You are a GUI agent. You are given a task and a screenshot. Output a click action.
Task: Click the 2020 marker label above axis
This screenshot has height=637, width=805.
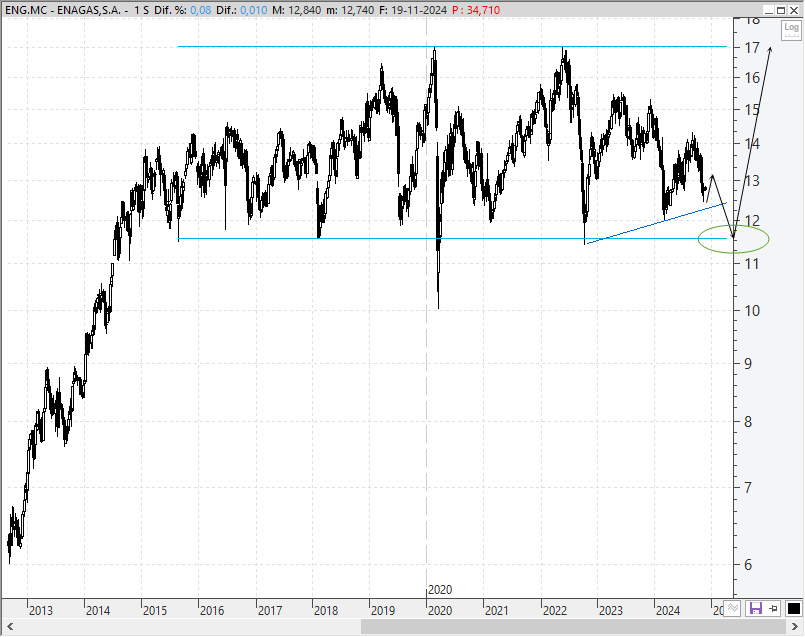click(440, 590)
